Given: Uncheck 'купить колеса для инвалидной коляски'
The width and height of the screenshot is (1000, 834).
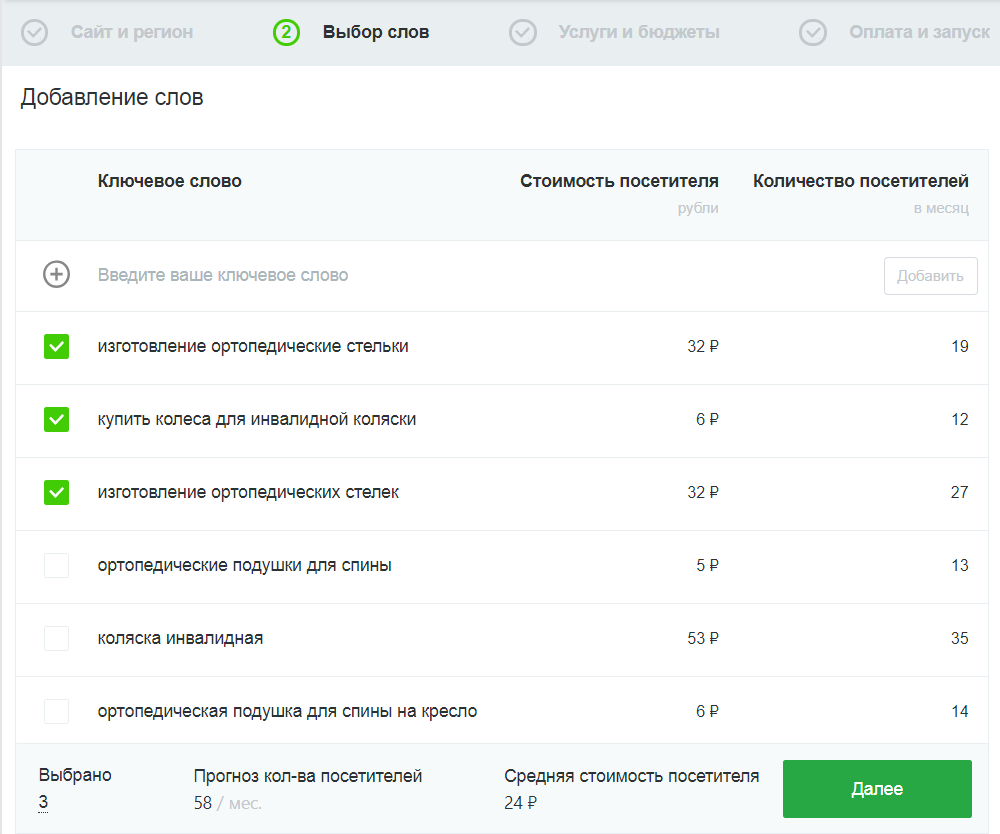Looking at the screenshot, I should [x=56, y=420].
